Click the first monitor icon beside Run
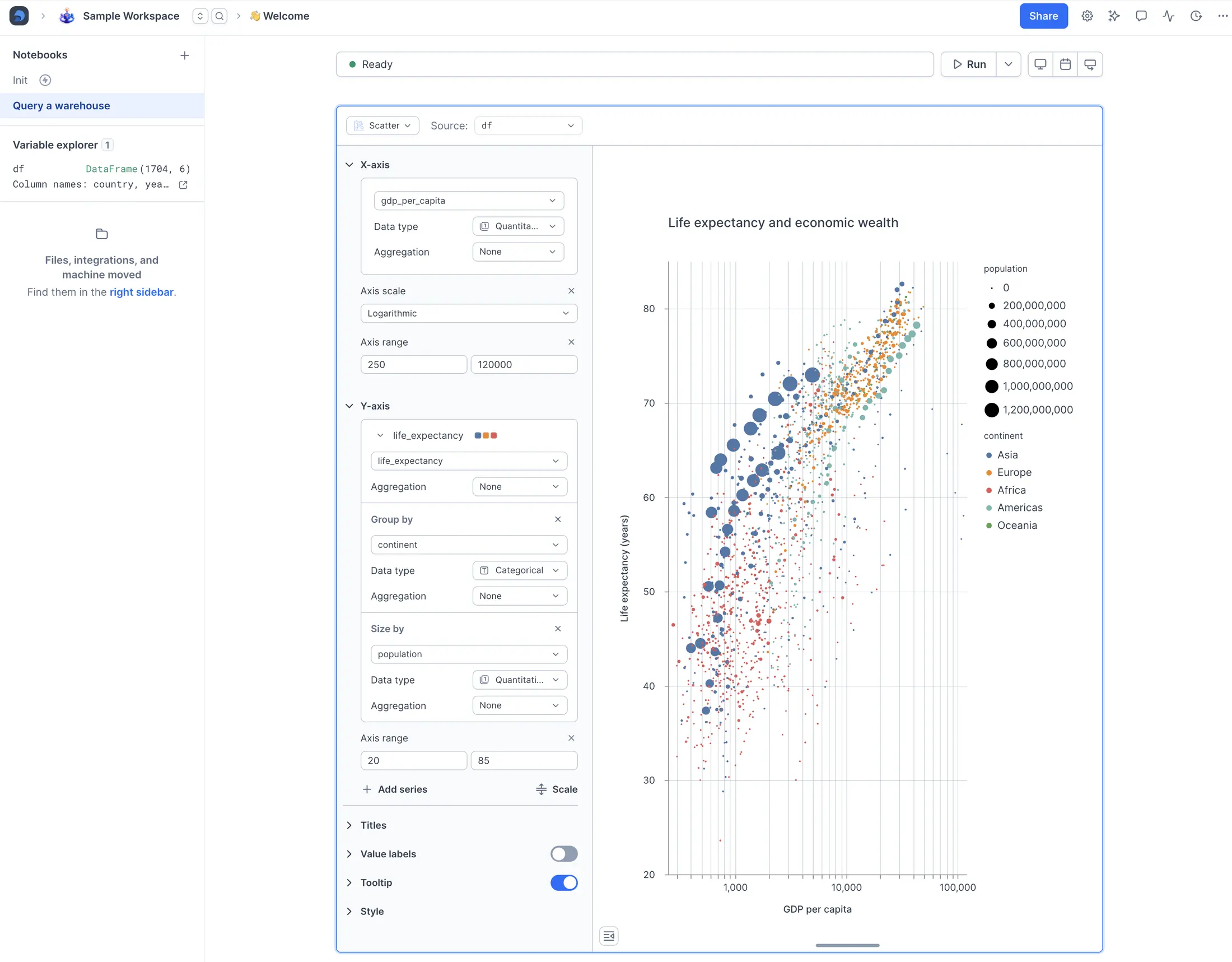The image size is (1232, 962). pos(1040,64)
